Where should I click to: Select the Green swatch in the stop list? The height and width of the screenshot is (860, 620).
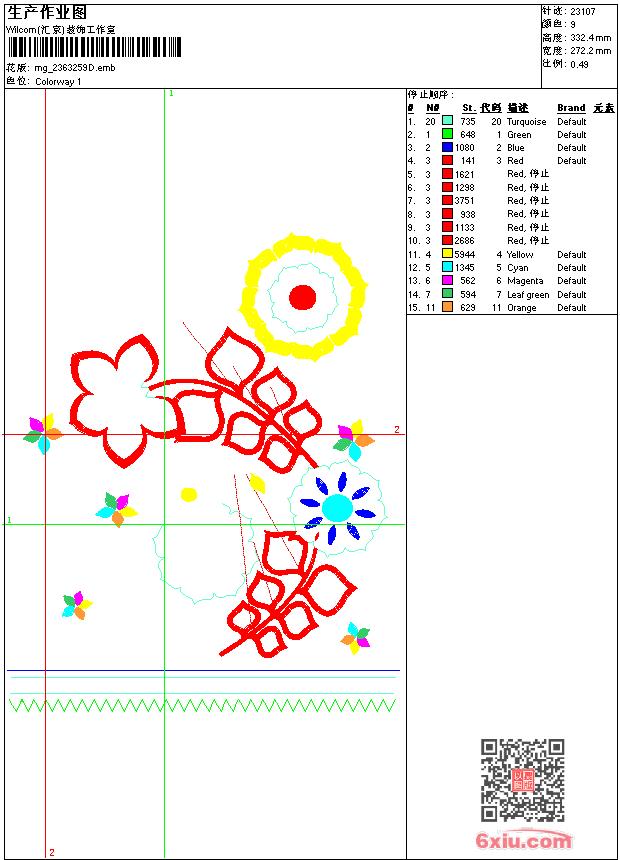pos(447,134)
